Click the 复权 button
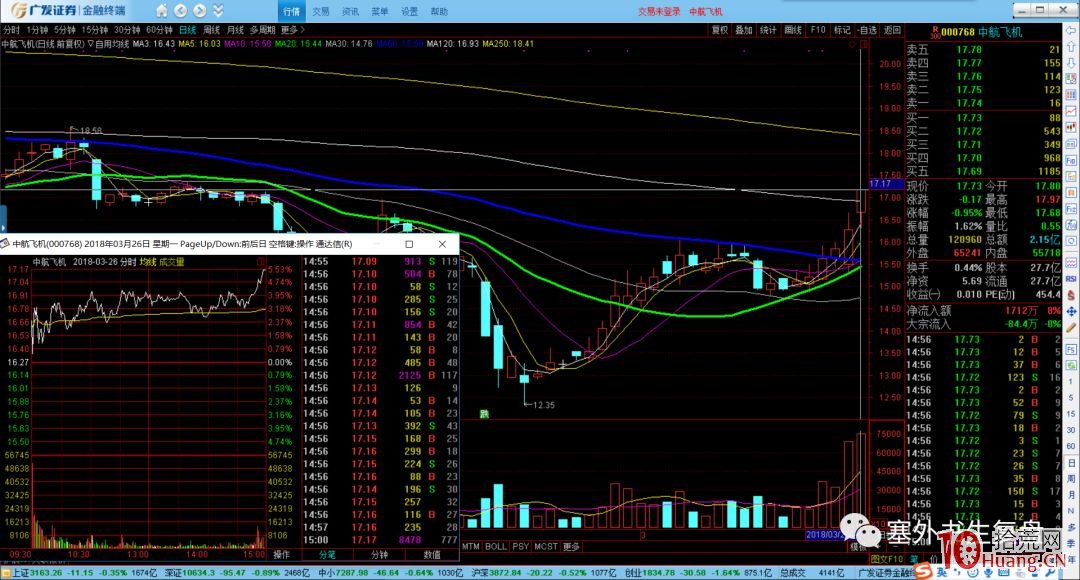1080x580 pixels. [720, 30]
